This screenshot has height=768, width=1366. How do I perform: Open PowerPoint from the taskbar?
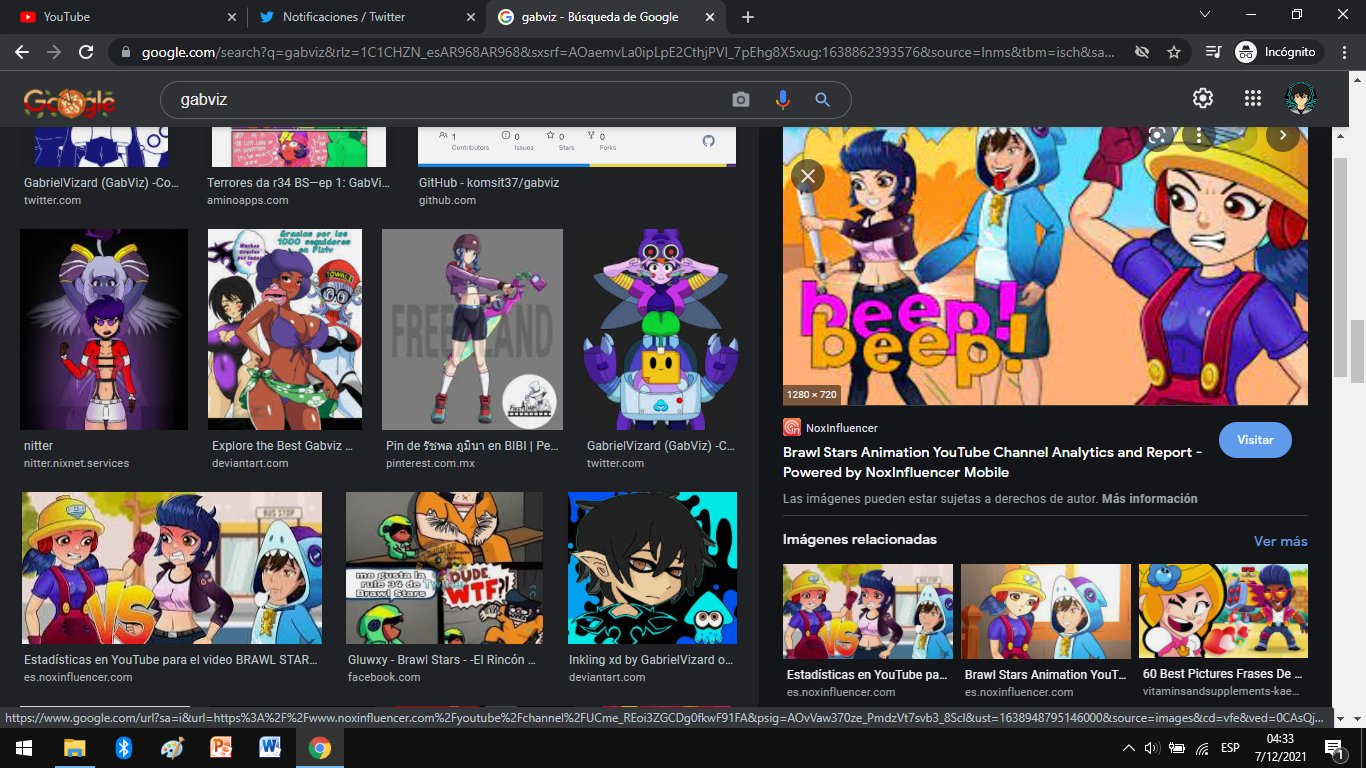click(221, 747)
